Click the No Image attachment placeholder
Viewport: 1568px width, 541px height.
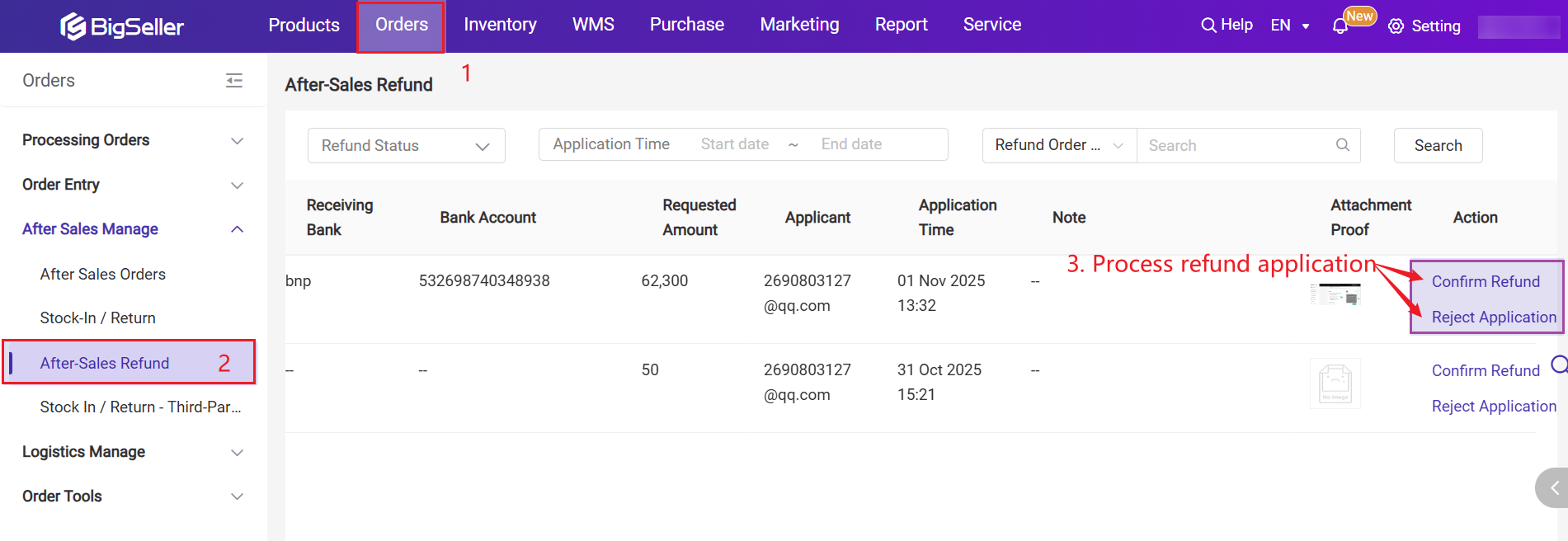pos(1335,383)
